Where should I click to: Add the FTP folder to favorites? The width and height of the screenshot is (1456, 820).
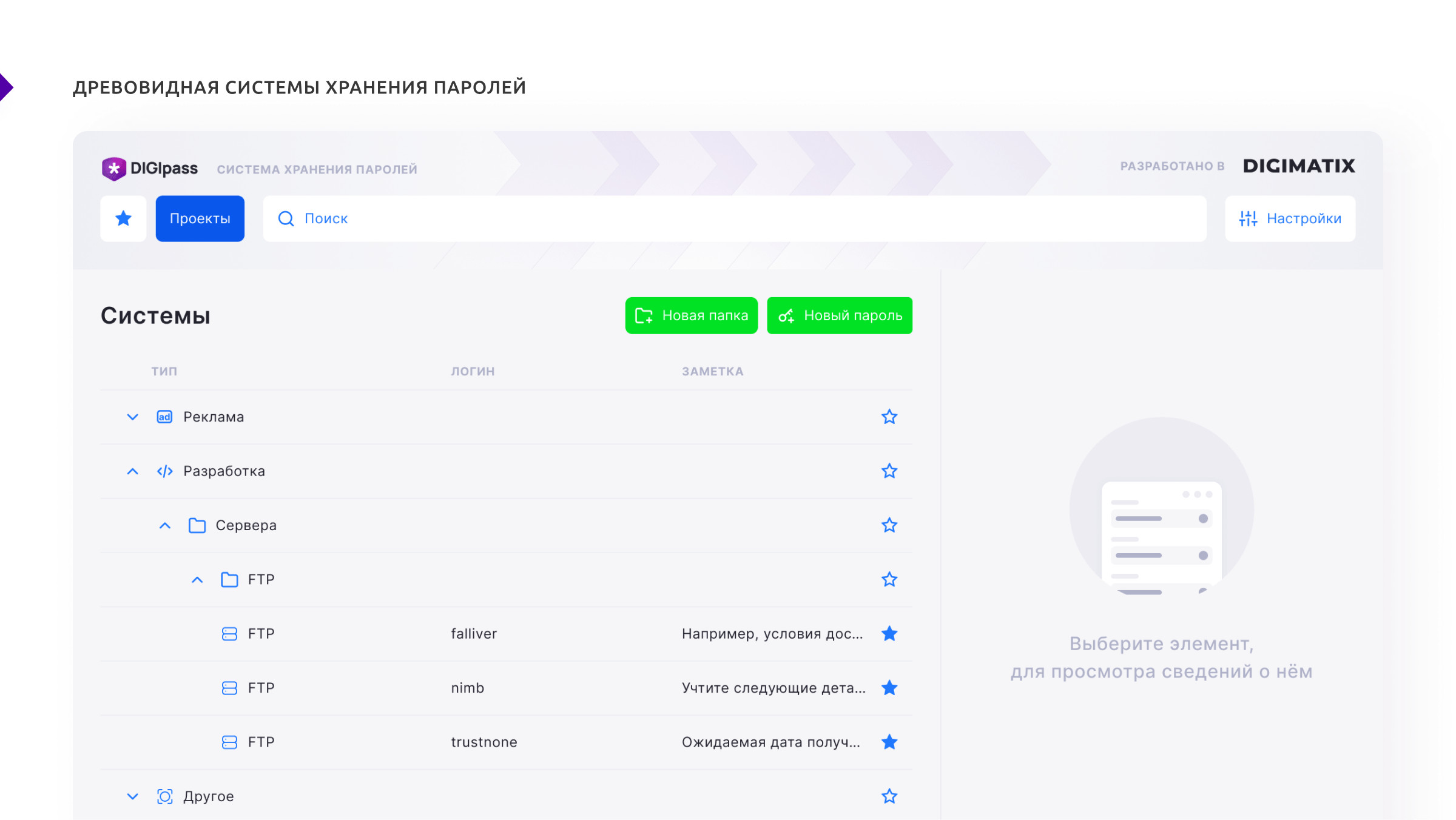pyautogui.click(x=889, y=580)
